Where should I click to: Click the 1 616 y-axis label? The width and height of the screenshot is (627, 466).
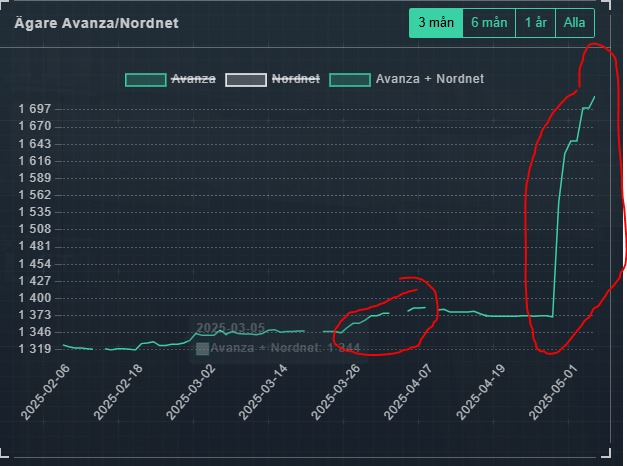(35, 161)
